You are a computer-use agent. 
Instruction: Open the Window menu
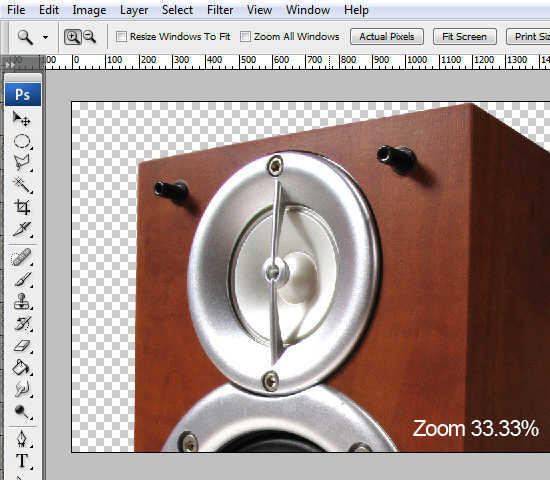308,10
